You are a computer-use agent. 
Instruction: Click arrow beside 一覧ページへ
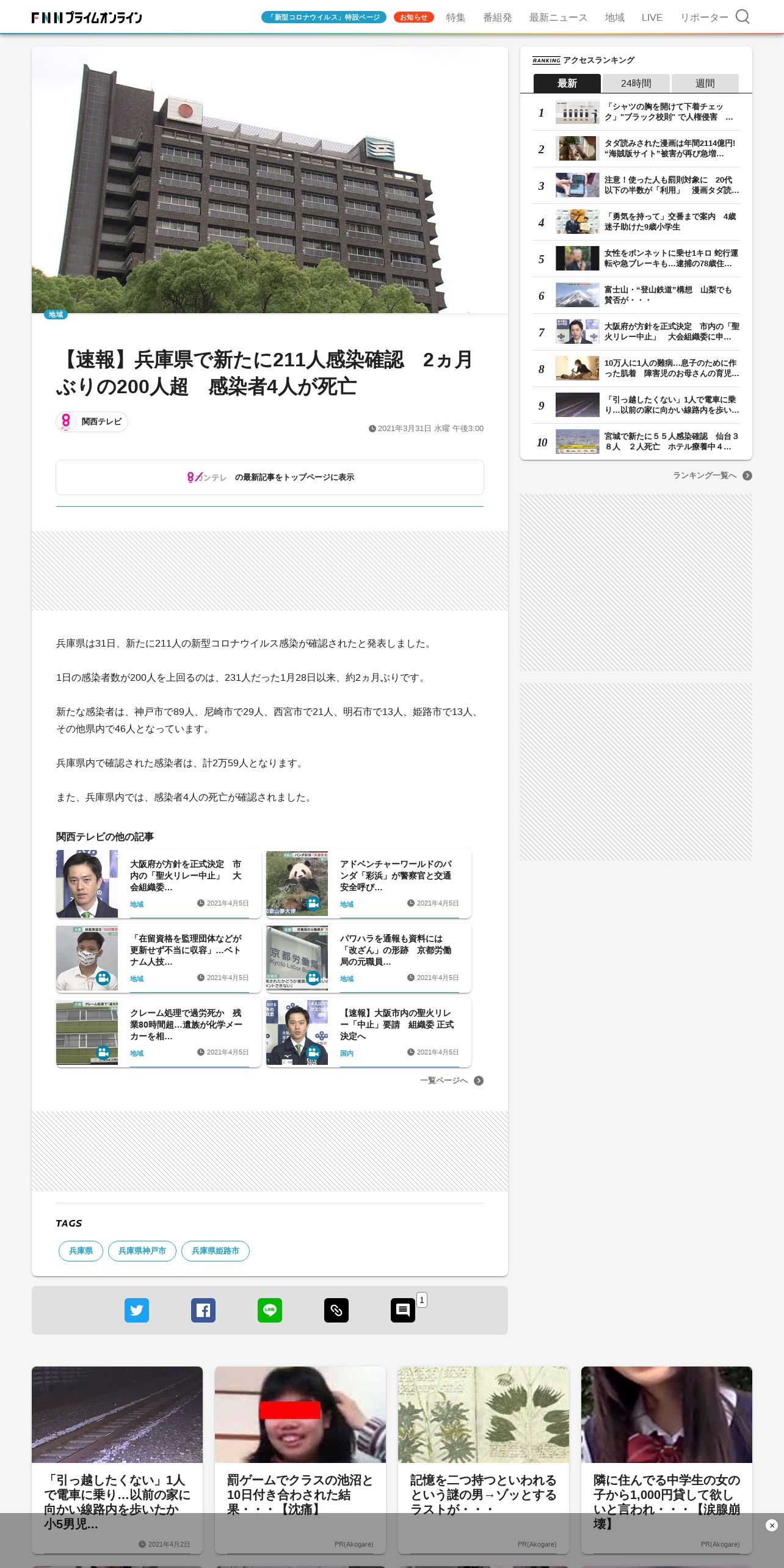(479, 1081)
